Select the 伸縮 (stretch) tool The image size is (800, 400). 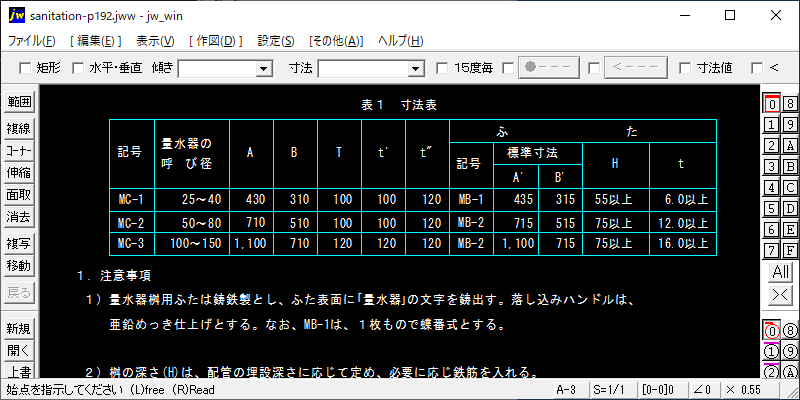pyautogui.click(x=19, y=172)
